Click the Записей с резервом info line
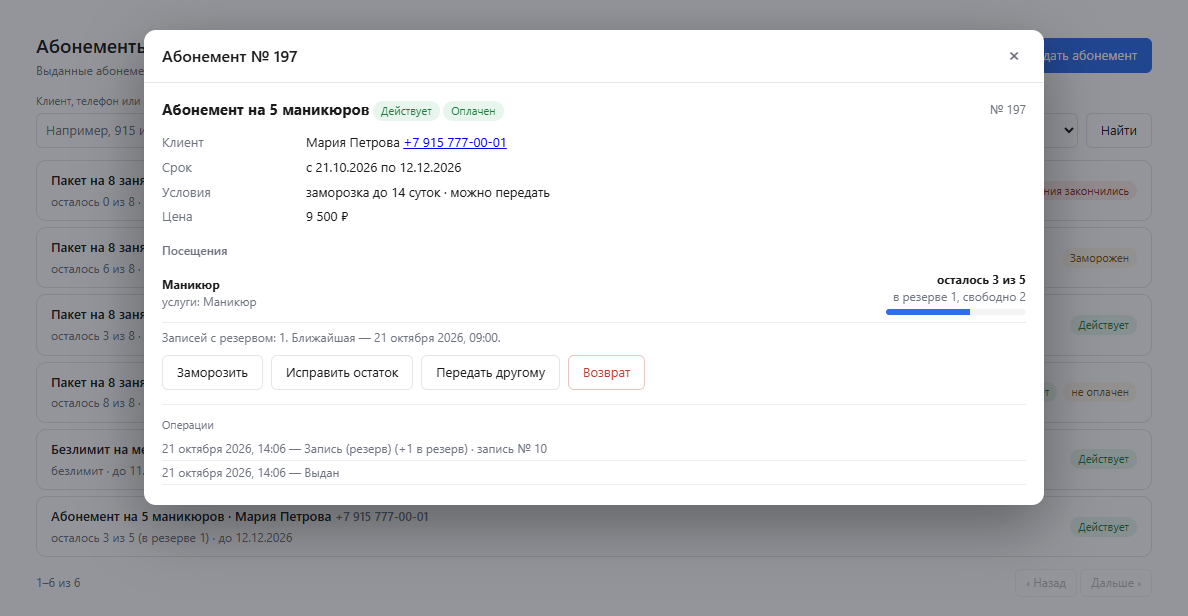The width and height of the screenshot is (1188, 616). (331, 338)
